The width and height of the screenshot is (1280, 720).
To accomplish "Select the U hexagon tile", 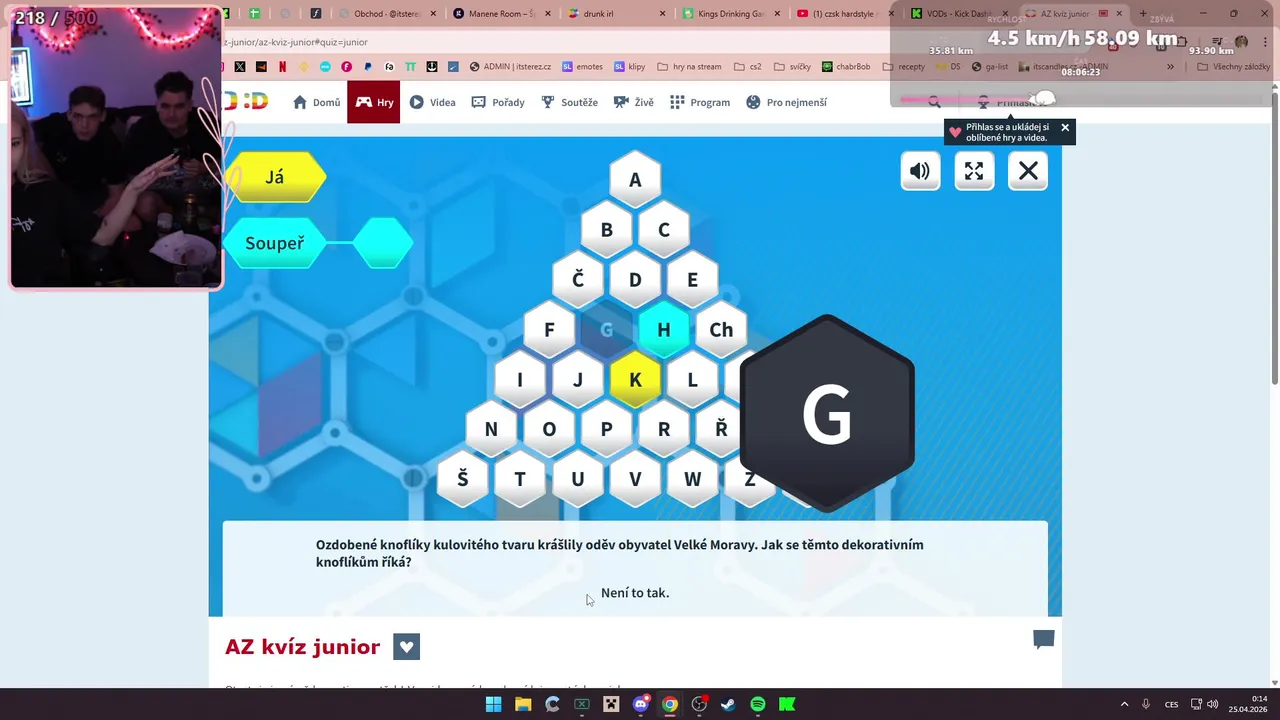I will click(x=578, y=479).
